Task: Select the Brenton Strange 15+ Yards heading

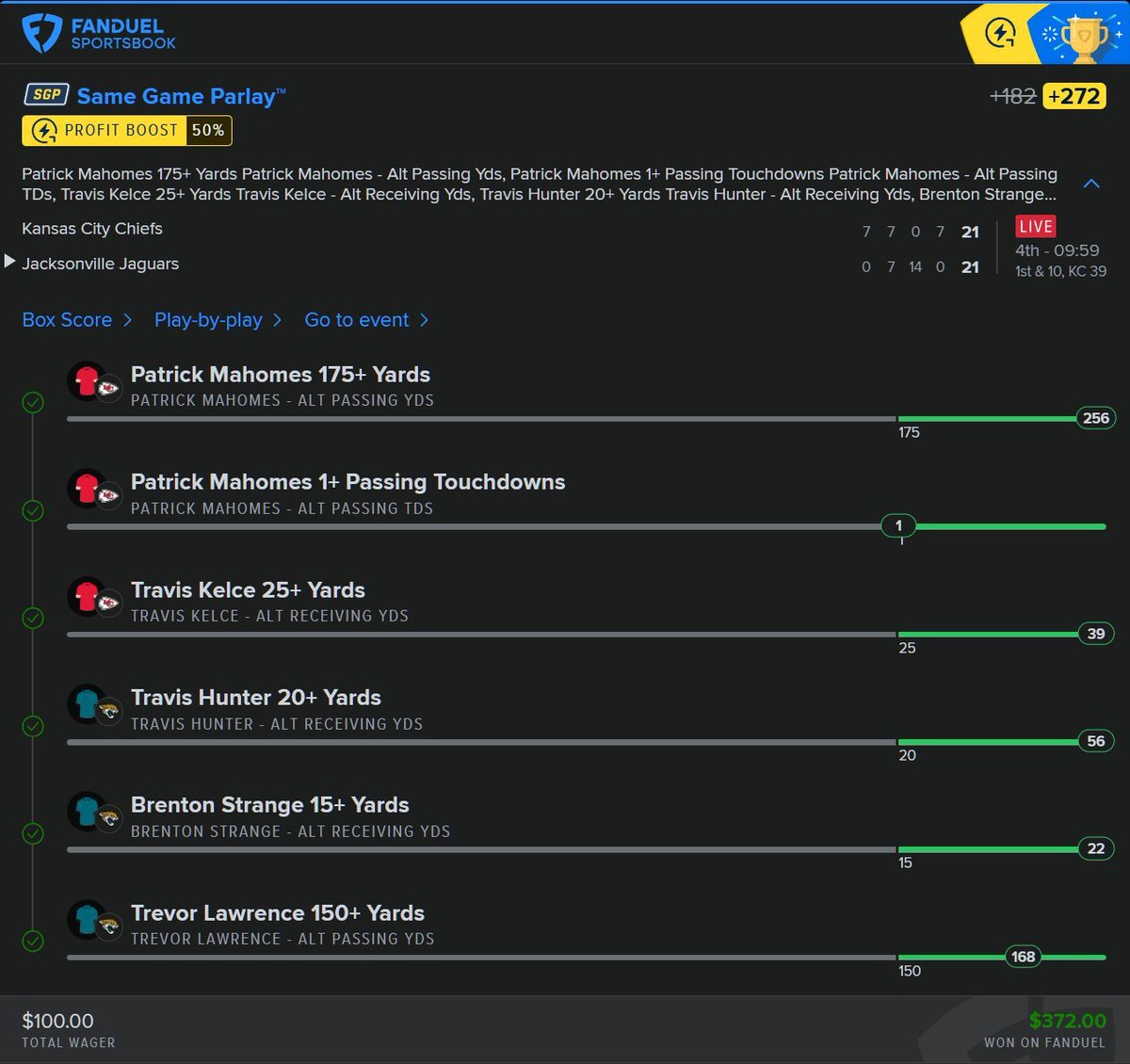Action: (x=270, y=805)
